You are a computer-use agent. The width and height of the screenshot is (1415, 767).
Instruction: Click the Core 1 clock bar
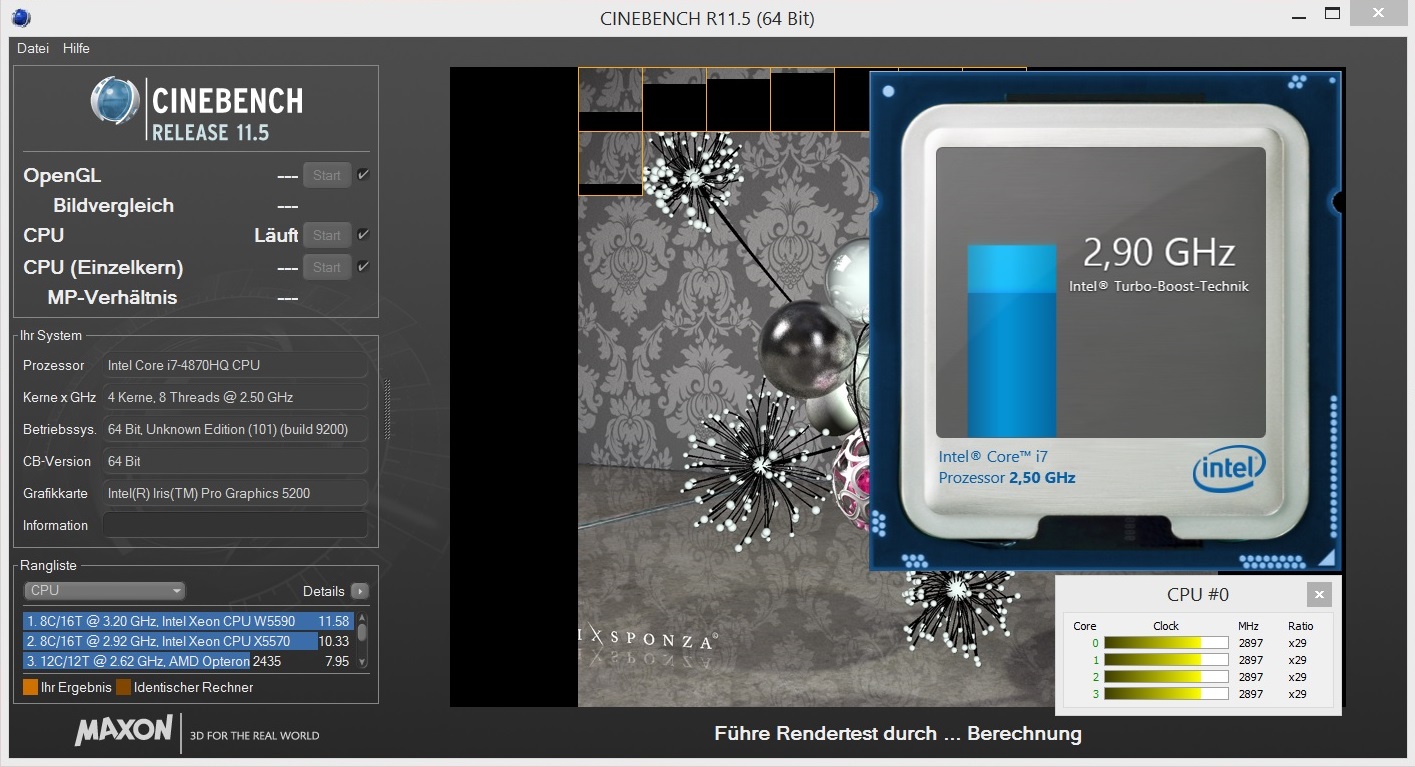pos(1166,660)
